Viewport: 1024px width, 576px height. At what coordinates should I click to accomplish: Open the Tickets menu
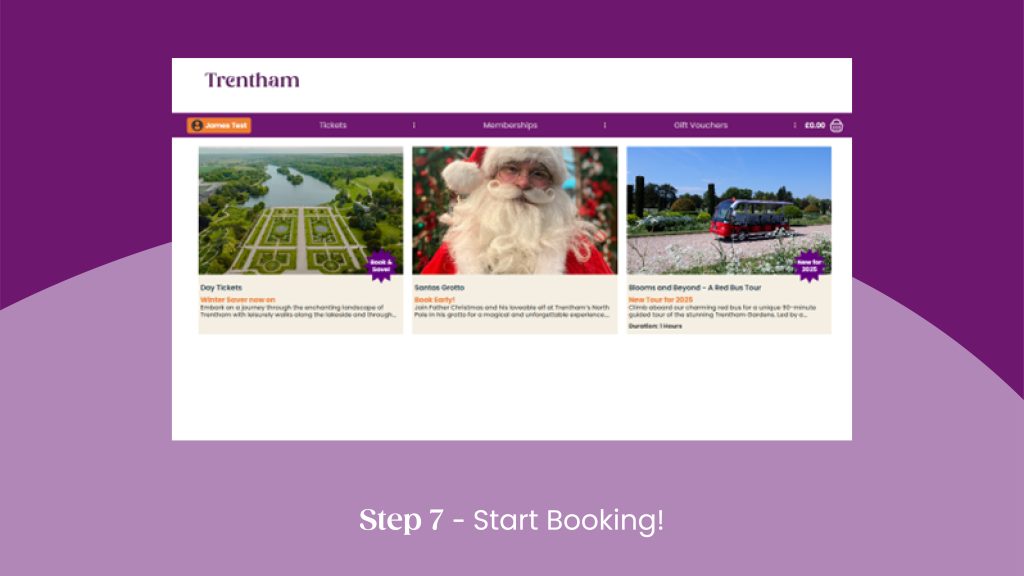pos(333,125)
